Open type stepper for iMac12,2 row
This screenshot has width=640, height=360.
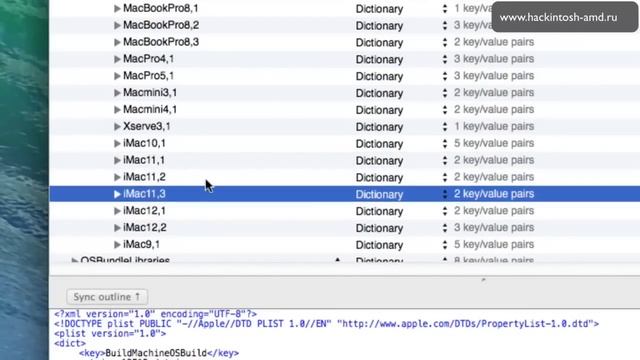pyautogui.click(x=444, y=228)
